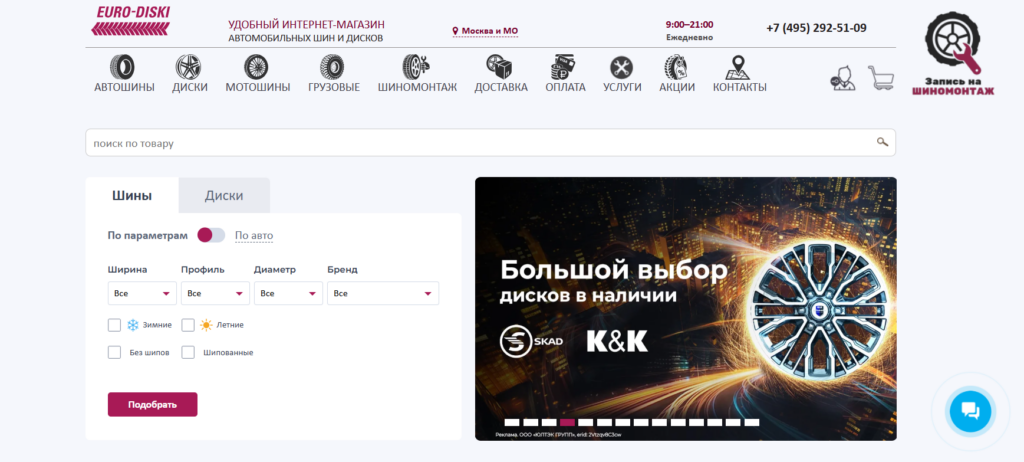Select the Шины tab
1024x462 pixels.
click(x=132, y=195)
